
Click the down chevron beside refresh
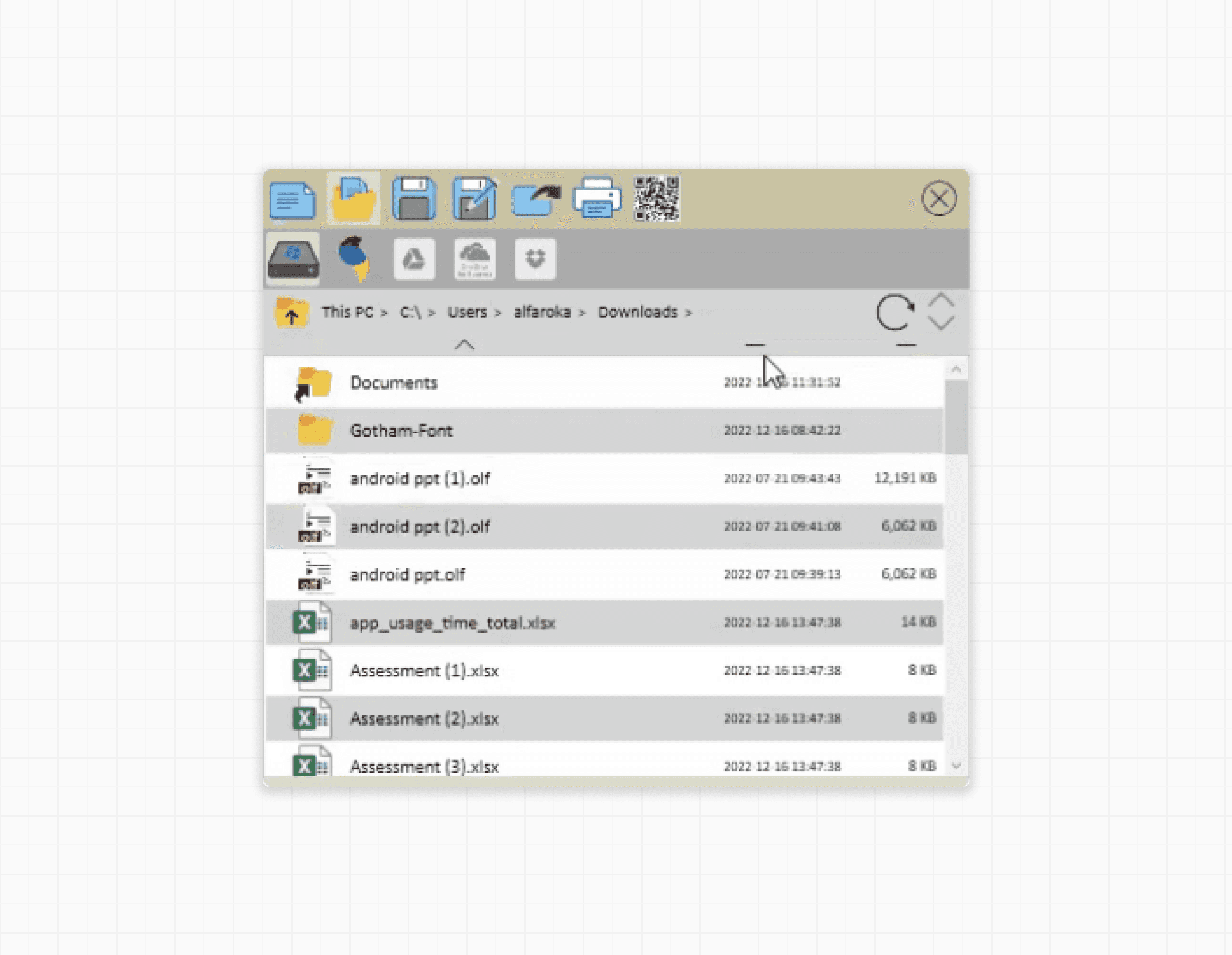pyautogui.click(x=941, y=323)
